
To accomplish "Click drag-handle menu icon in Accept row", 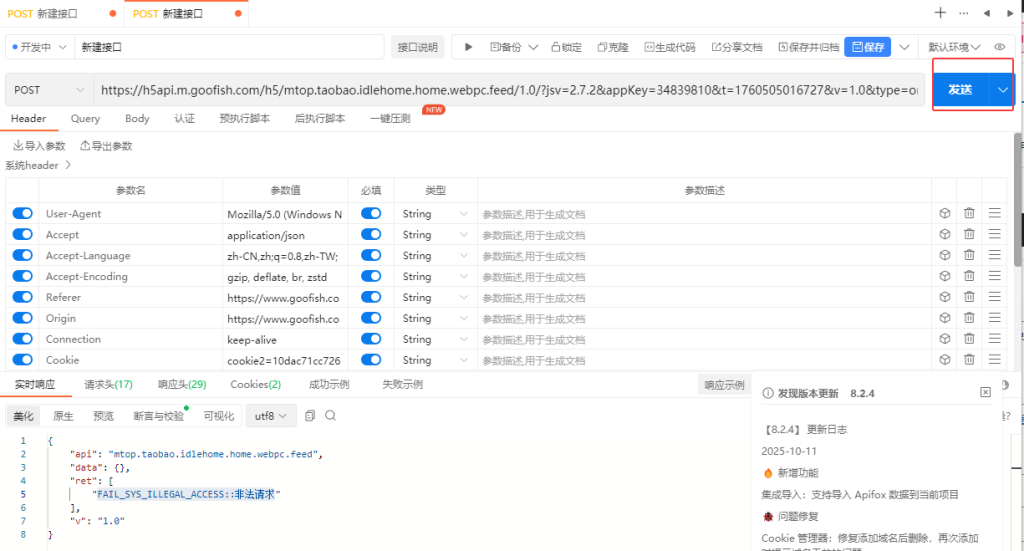I will [995, 234].
